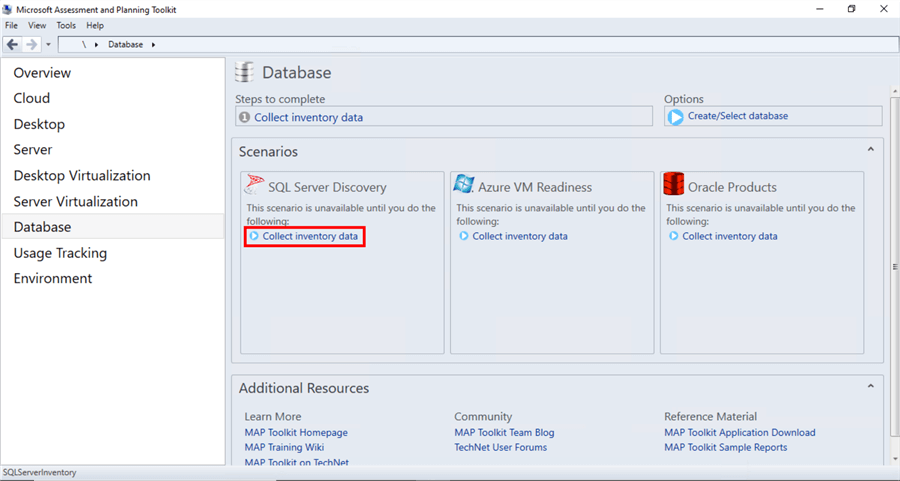
Task: Open the Tools menu
Action: 66,25
